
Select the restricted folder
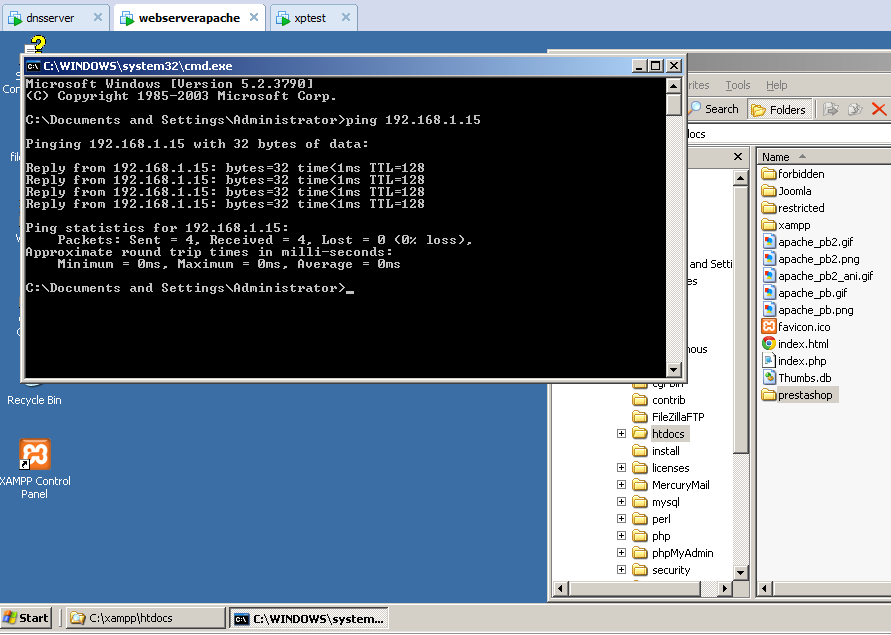point(793,208)
